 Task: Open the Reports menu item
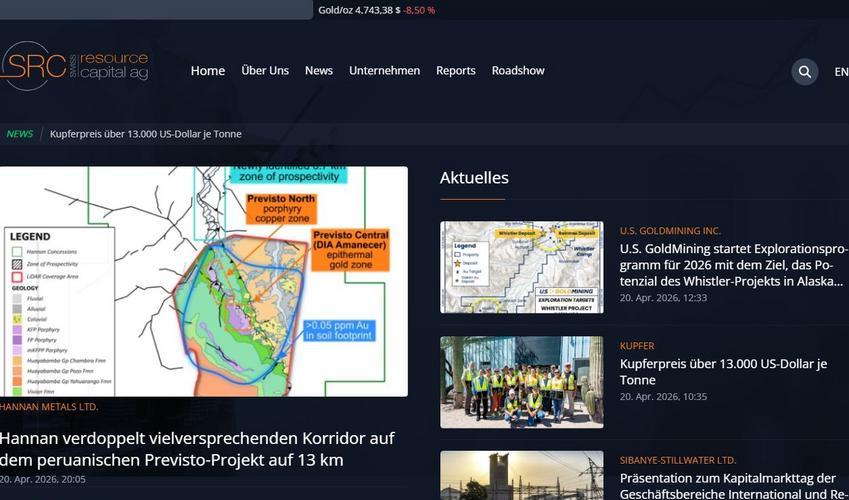tap(455, 70)
